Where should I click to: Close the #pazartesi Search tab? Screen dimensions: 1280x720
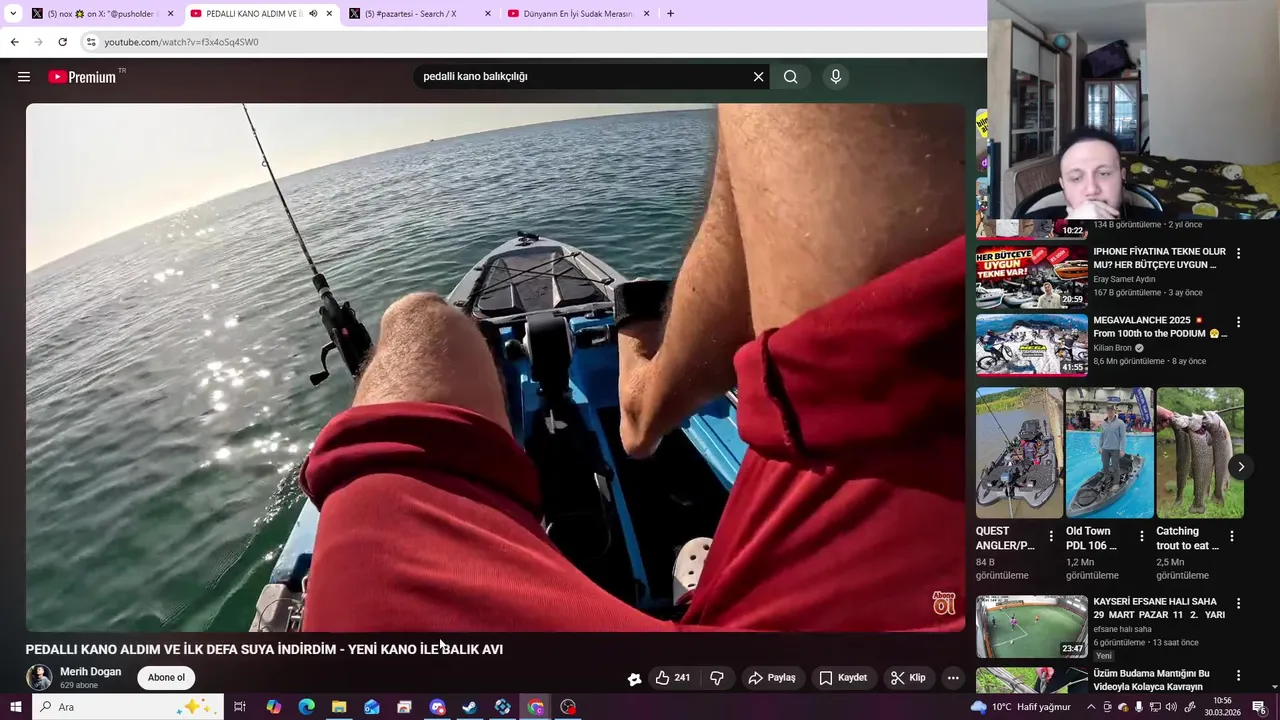click(x=487, y=14)
